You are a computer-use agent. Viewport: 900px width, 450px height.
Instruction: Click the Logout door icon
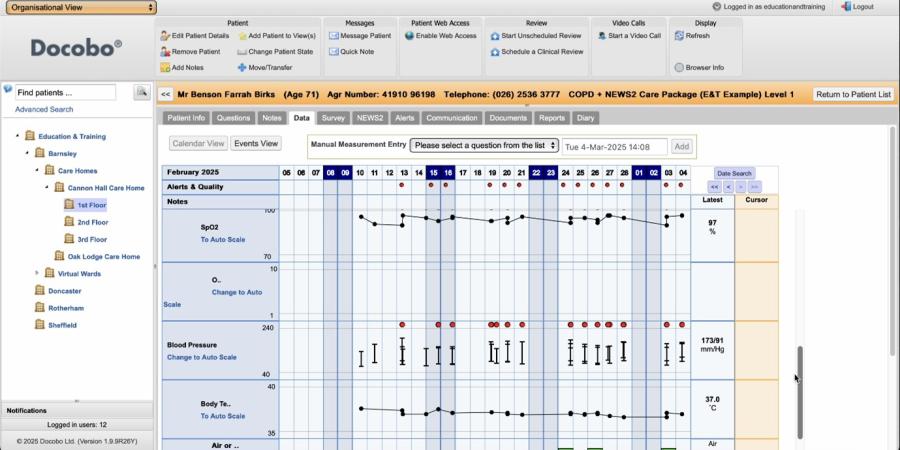[x=846, y=6]
